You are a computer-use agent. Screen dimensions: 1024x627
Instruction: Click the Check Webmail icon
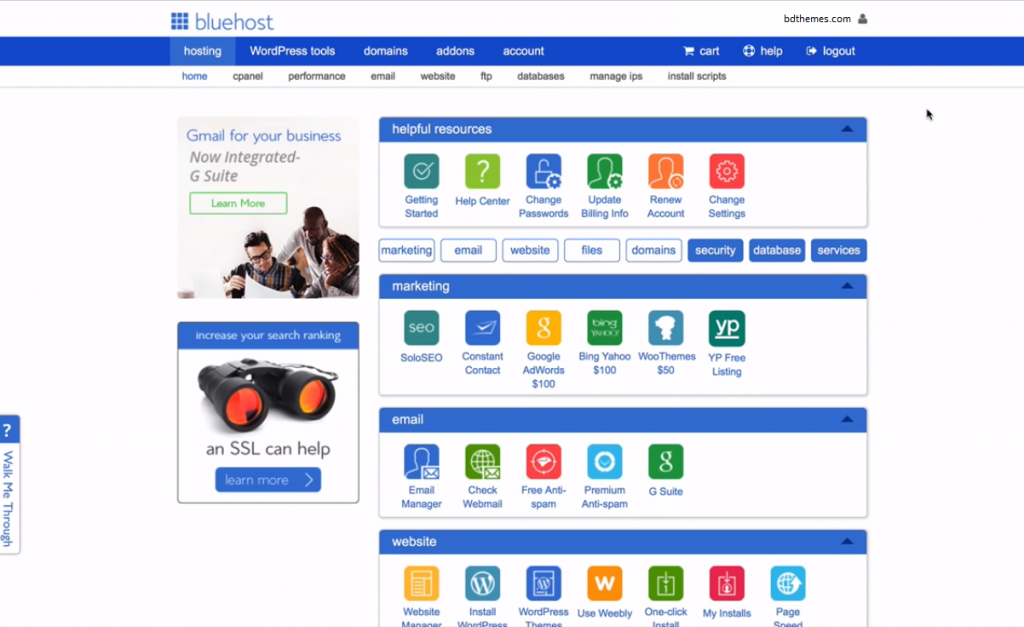pos(482,462)
